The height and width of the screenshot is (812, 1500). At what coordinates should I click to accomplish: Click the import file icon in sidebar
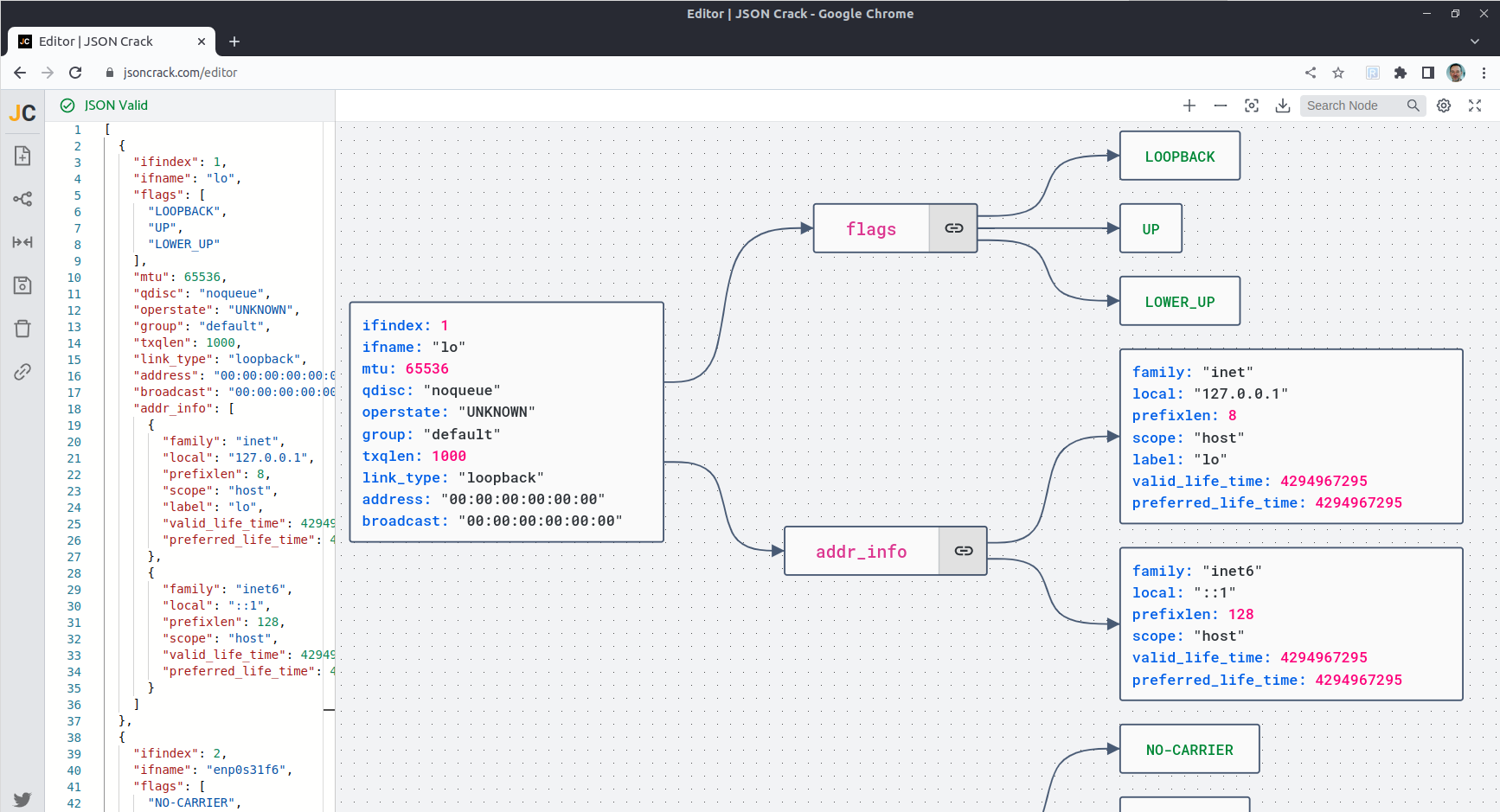(x=22, y=156)
